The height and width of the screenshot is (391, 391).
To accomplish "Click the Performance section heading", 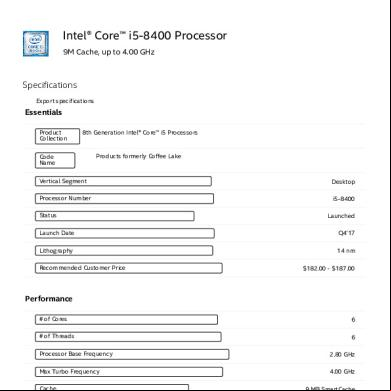I will tap(49, 299).
